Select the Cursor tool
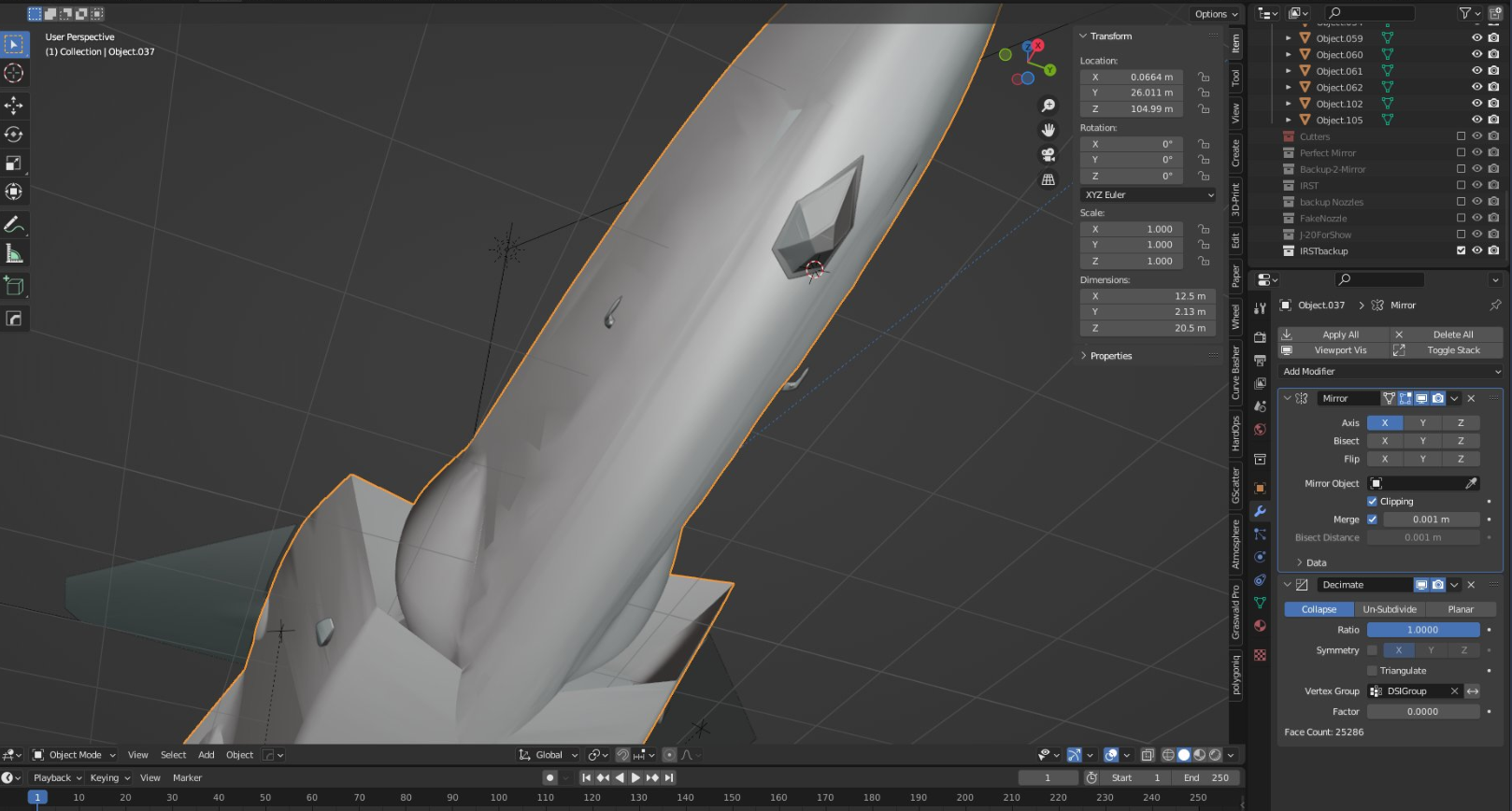Viewport: 1512px width, 811px height. [14, 73]
